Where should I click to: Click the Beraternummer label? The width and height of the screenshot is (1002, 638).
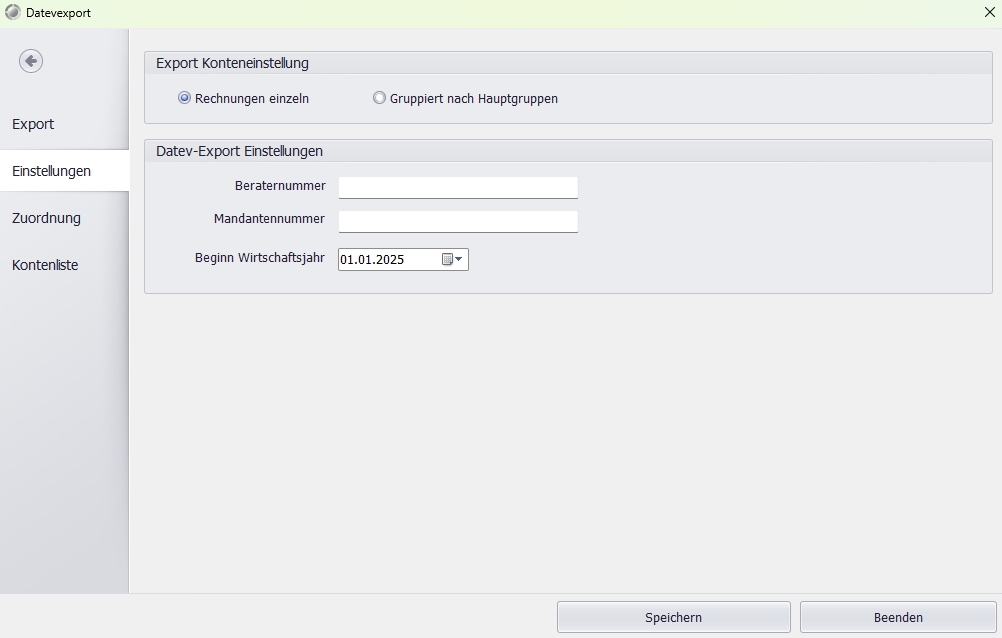(x=280, y=186)
